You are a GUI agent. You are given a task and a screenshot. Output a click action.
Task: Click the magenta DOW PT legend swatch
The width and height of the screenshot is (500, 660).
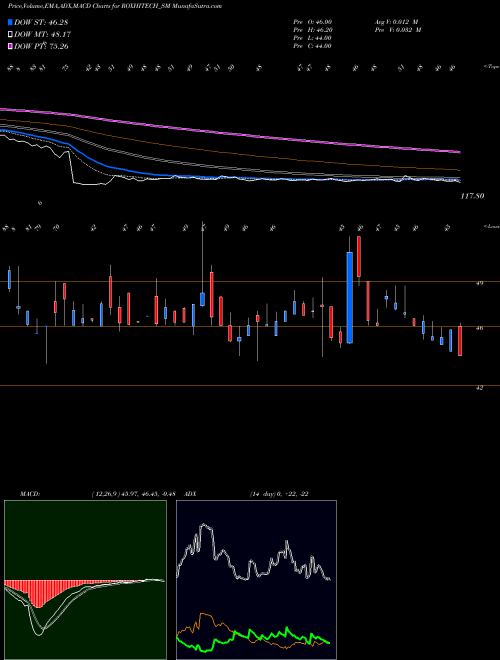tap(11, 46)
